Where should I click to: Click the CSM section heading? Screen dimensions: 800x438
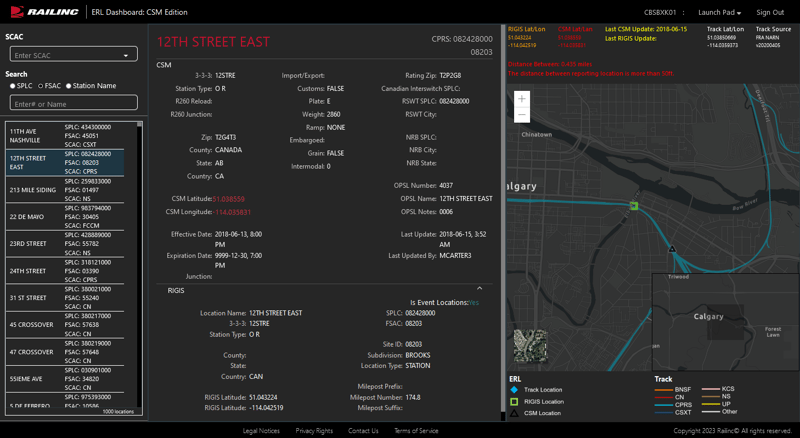pyautogui.click(x=164, y=65)
